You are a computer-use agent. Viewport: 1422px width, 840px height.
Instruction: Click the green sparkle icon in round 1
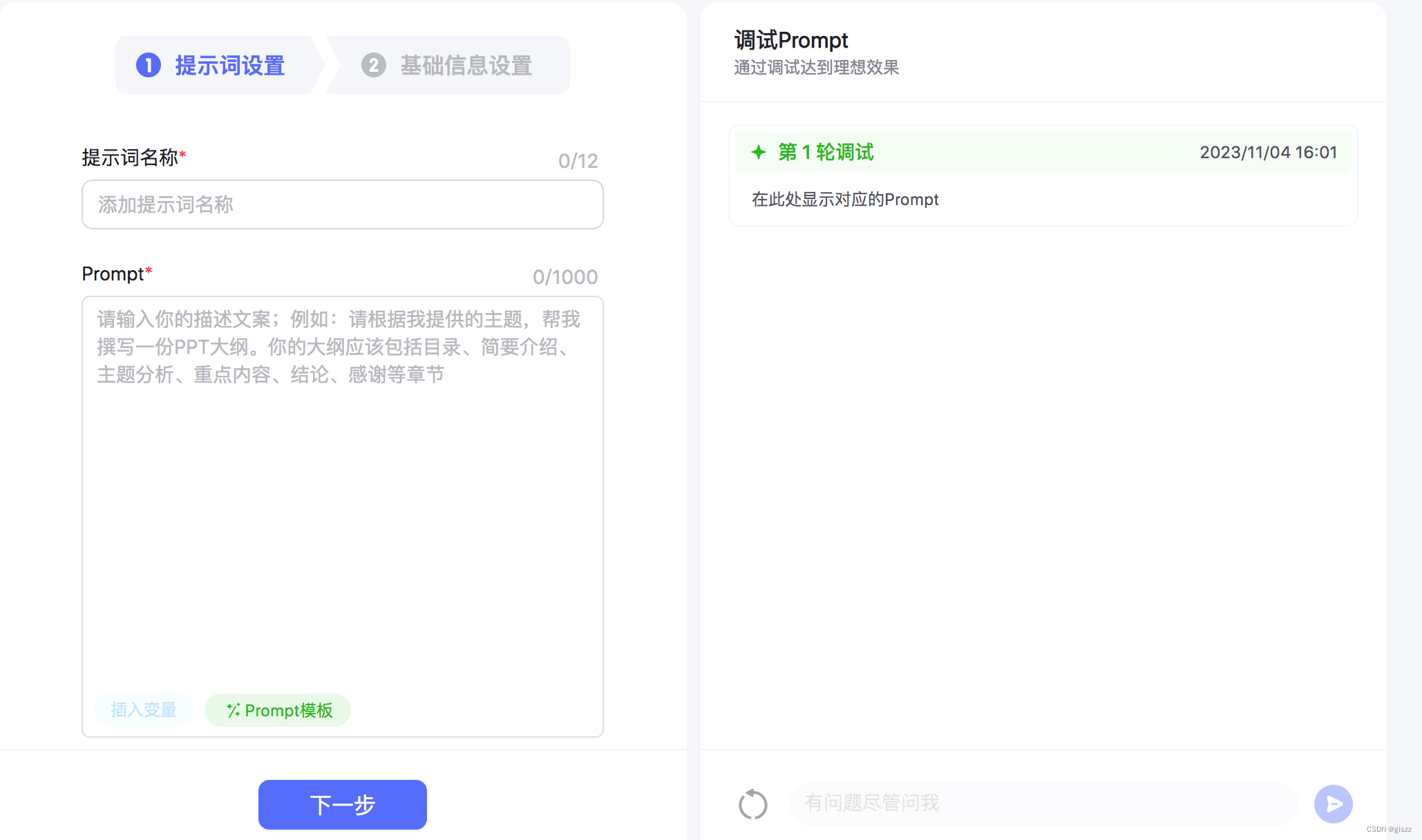759,152
